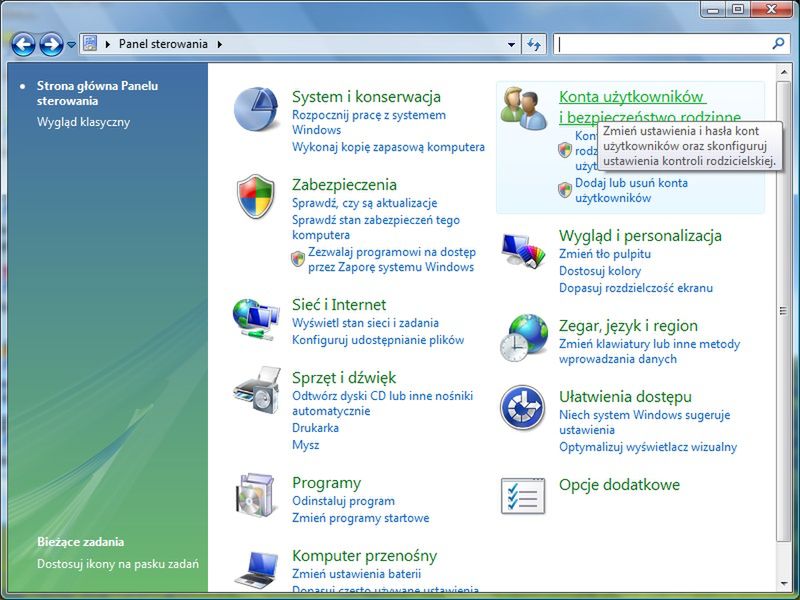Click the refresh button beside address bar
Image resolution: width=800 pixels, height=600 pixels.
coord(534,44)
